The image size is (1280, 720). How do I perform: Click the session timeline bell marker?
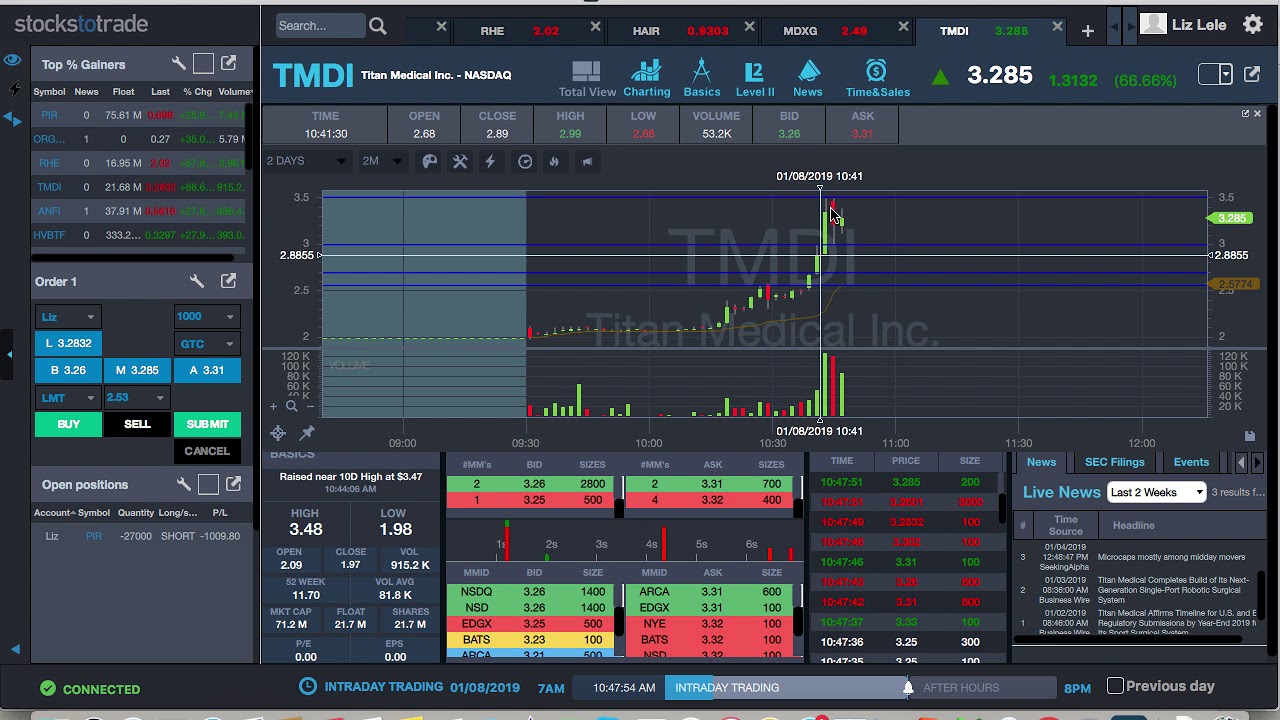click(x=908, y=687)
